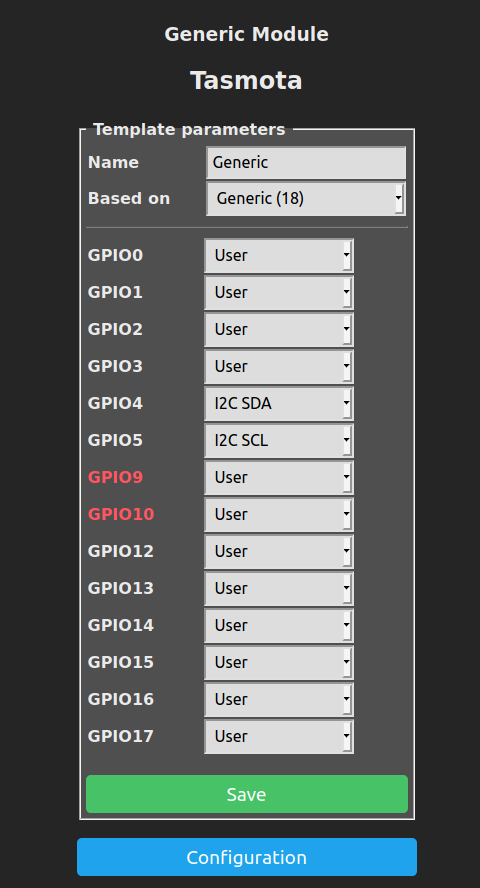Open the GPIO10 dropdown

(x=279, y=514)
